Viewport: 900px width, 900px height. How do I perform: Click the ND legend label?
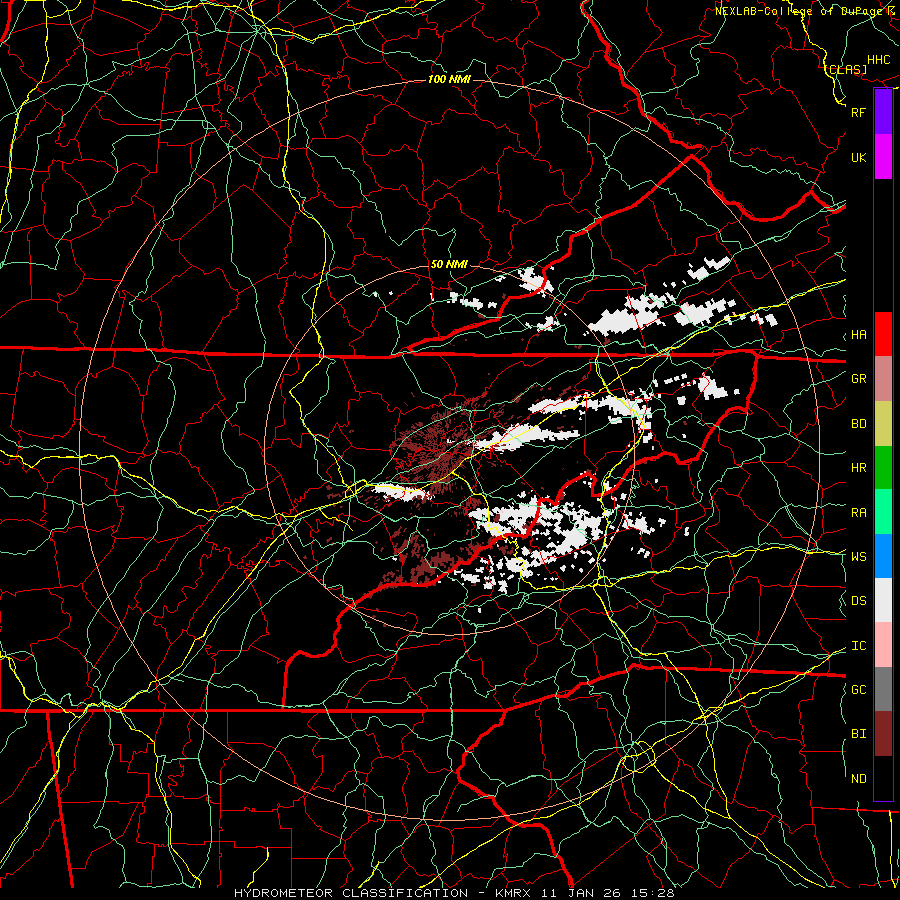(x=858, y=779)
